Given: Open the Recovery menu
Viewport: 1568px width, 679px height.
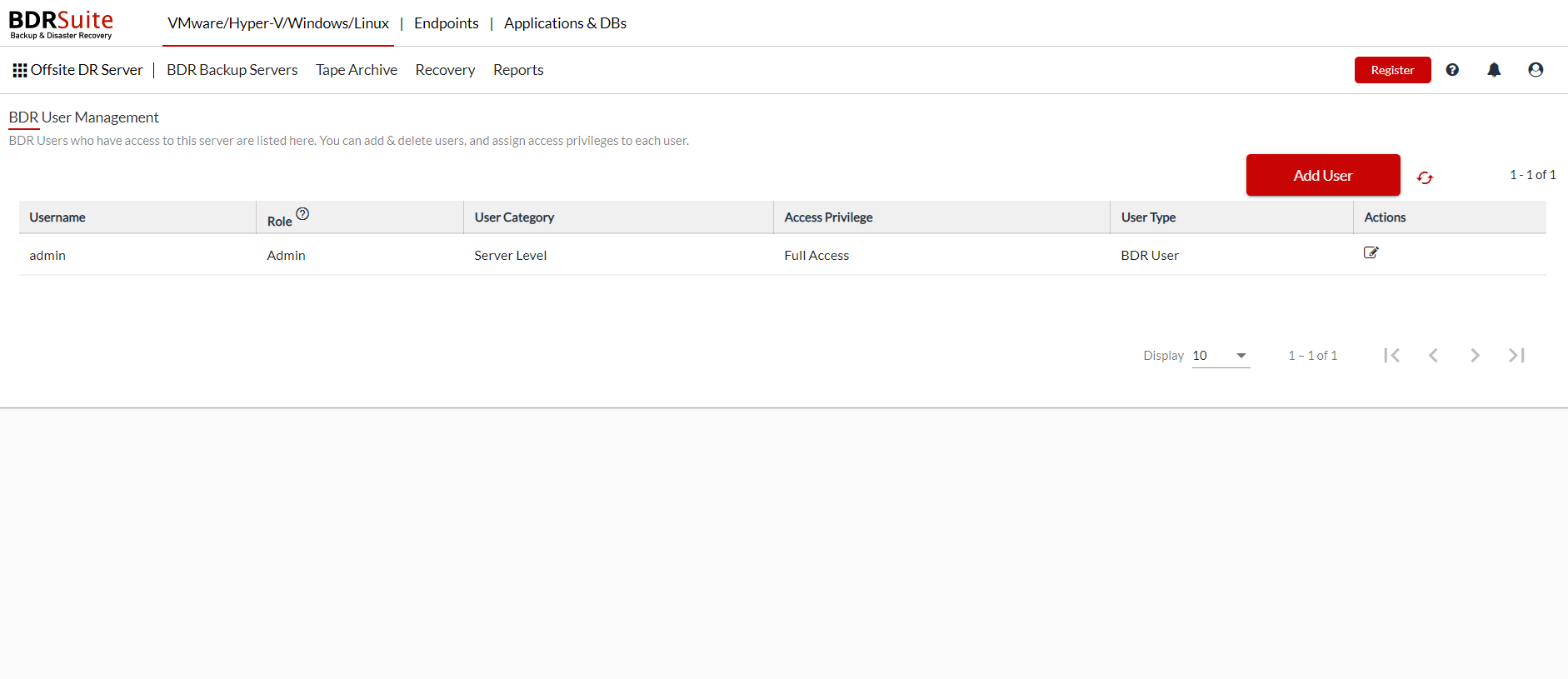Looking at the screenshot, I should point(445,70).
